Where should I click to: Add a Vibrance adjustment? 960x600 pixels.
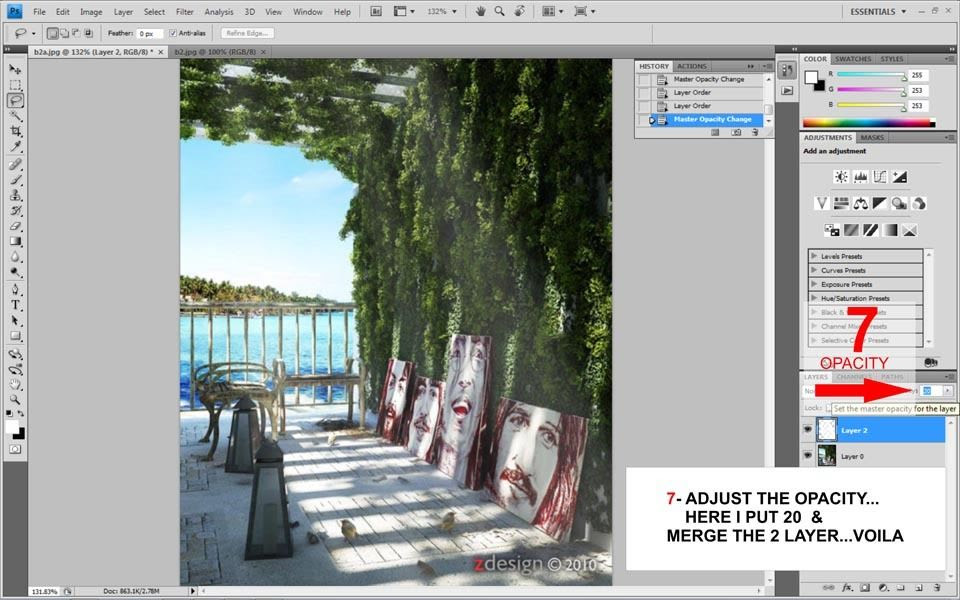point(822,203)
